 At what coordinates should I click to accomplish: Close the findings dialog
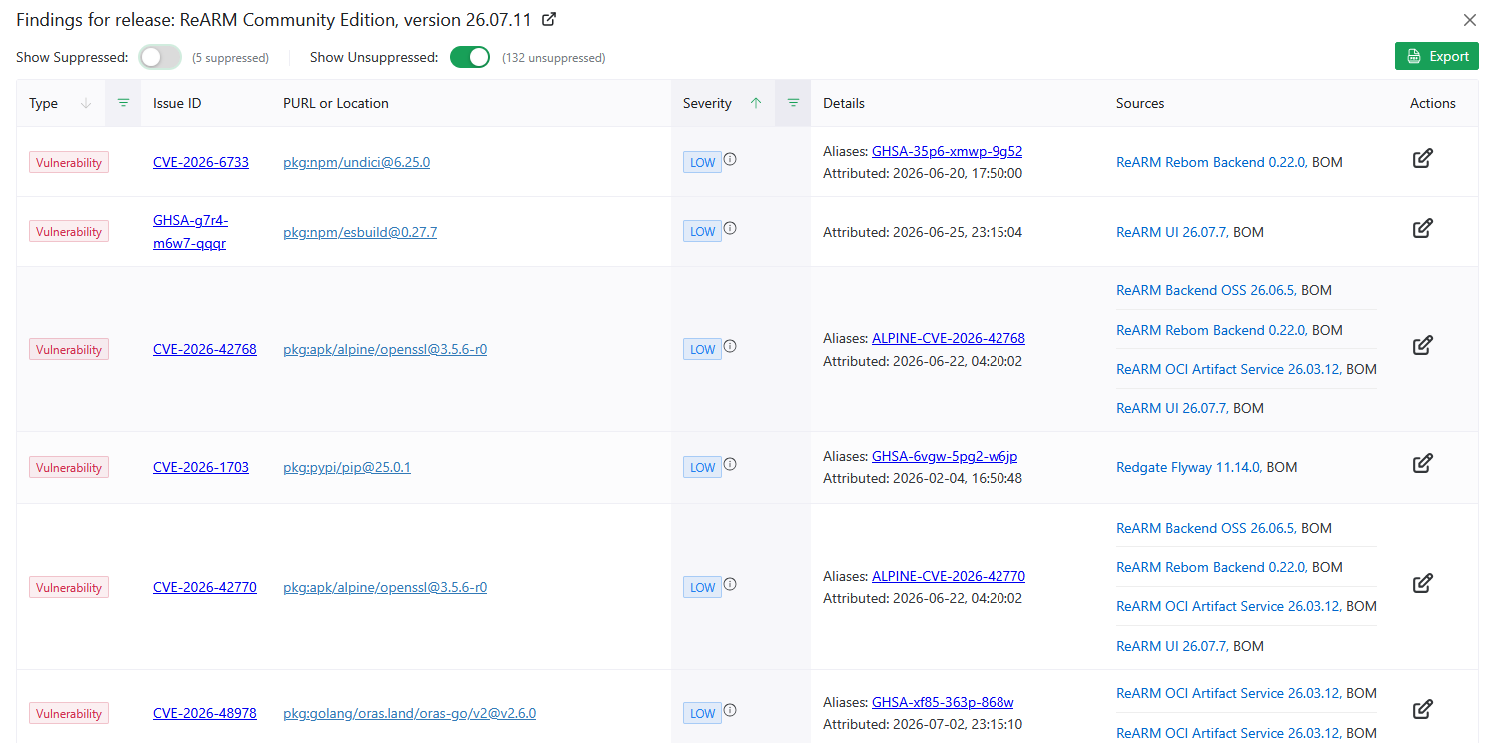click(1470, 20)
